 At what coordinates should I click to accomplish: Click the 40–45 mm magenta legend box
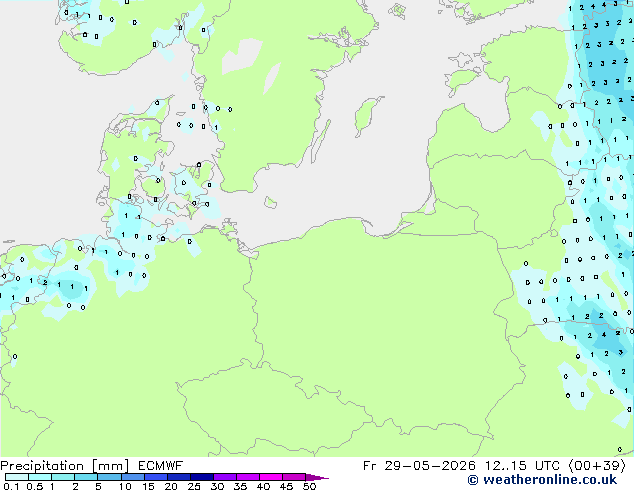pyautogui.click(x=271, y=477)
